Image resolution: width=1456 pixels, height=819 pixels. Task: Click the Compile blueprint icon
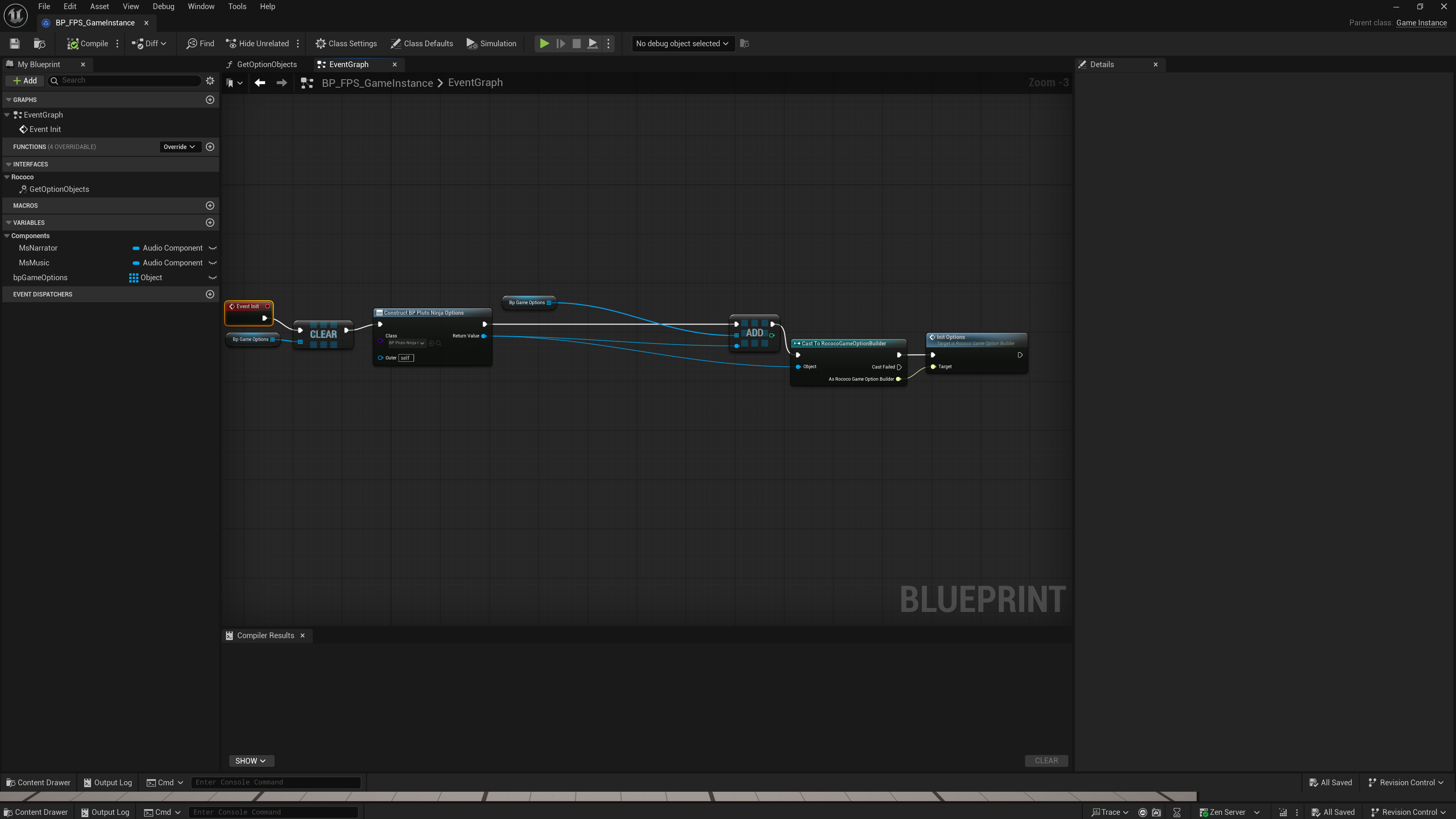tap(73, 44)
